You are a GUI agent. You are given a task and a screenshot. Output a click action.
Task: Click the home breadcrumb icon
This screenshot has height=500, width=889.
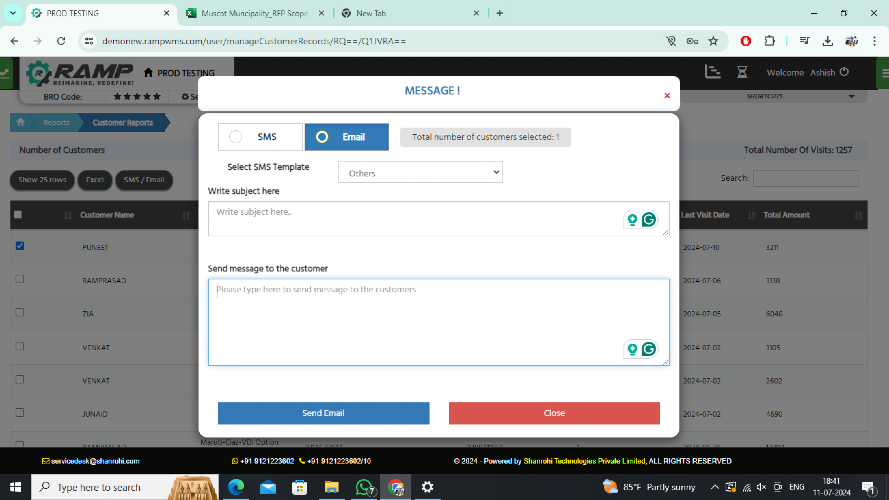[20, 122]
